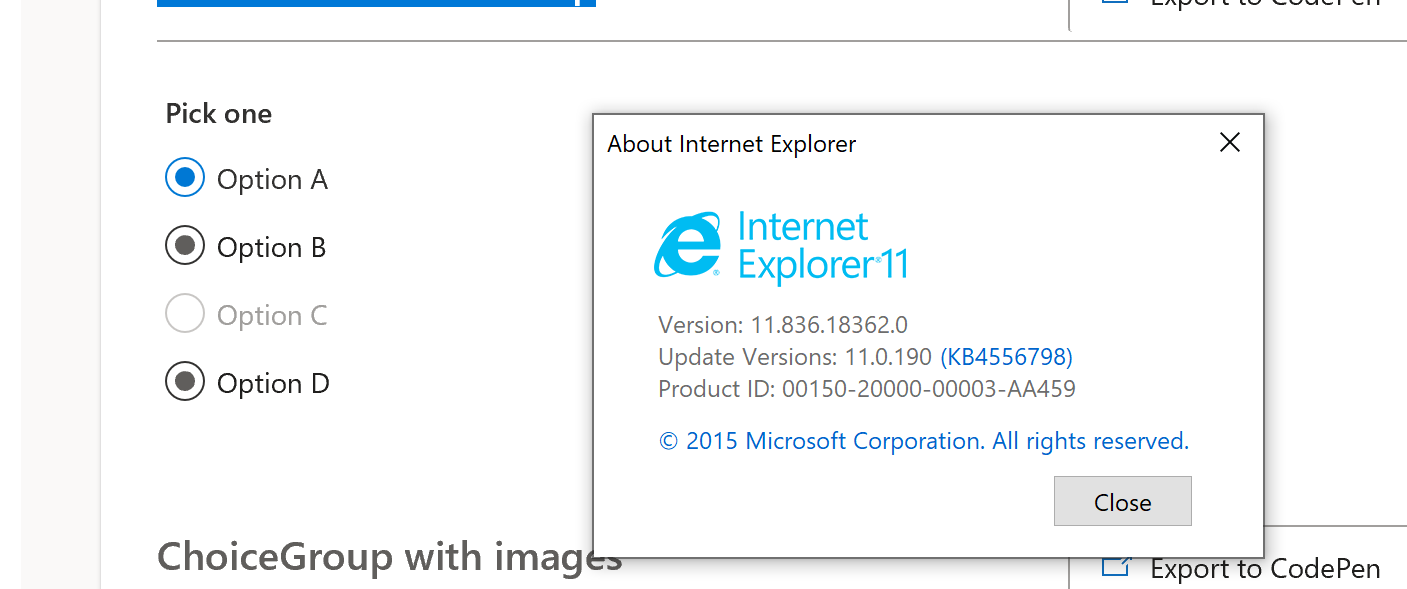Select Option D under Pick one
The height and width of the screenshot is (589, 1407).
tap(185, 382)
